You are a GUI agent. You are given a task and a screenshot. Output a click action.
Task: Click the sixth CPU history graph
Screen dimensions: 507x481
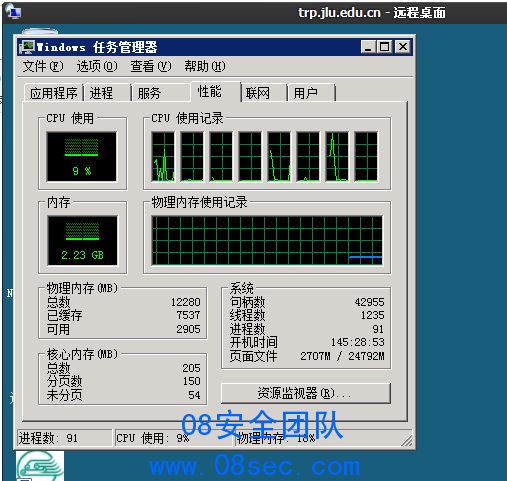[x=308, y=156]
